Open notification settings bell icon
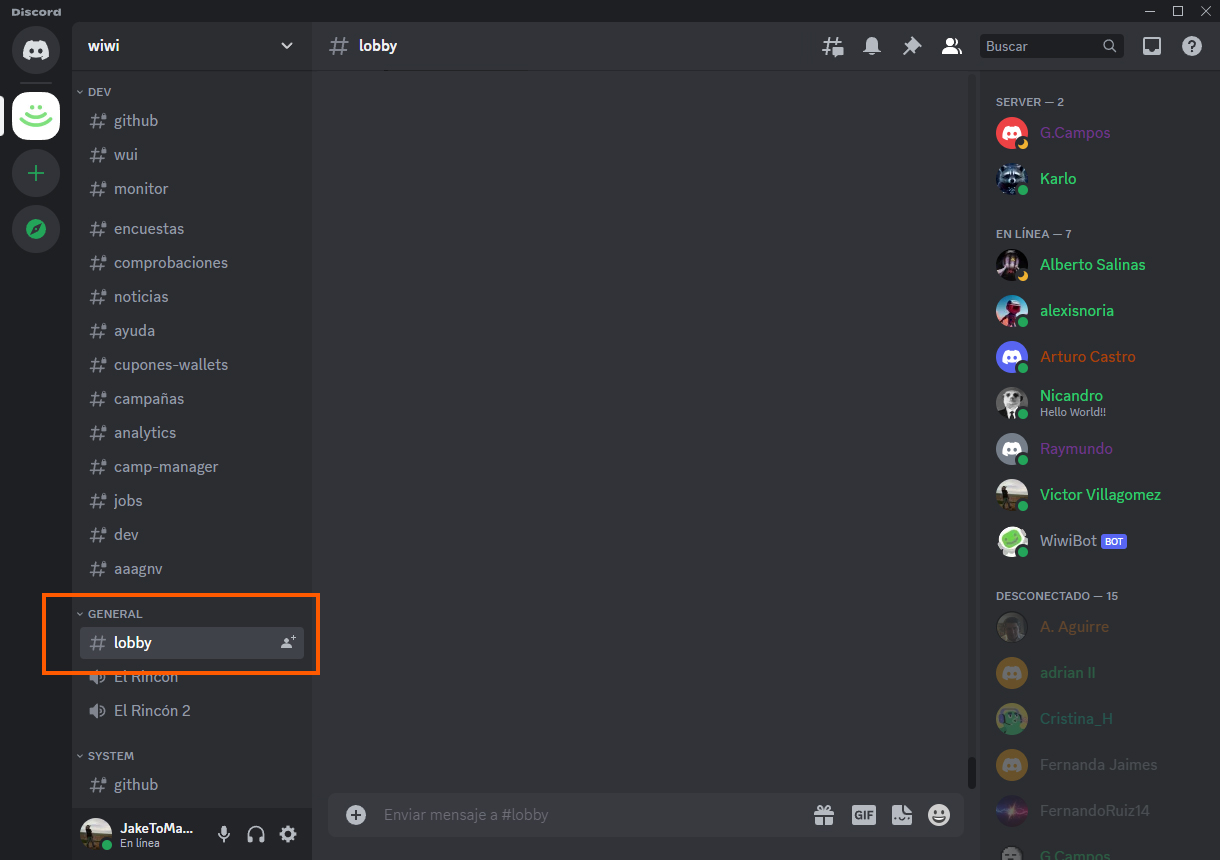This screenshot has height=860, width=1220. coord(872,46)
